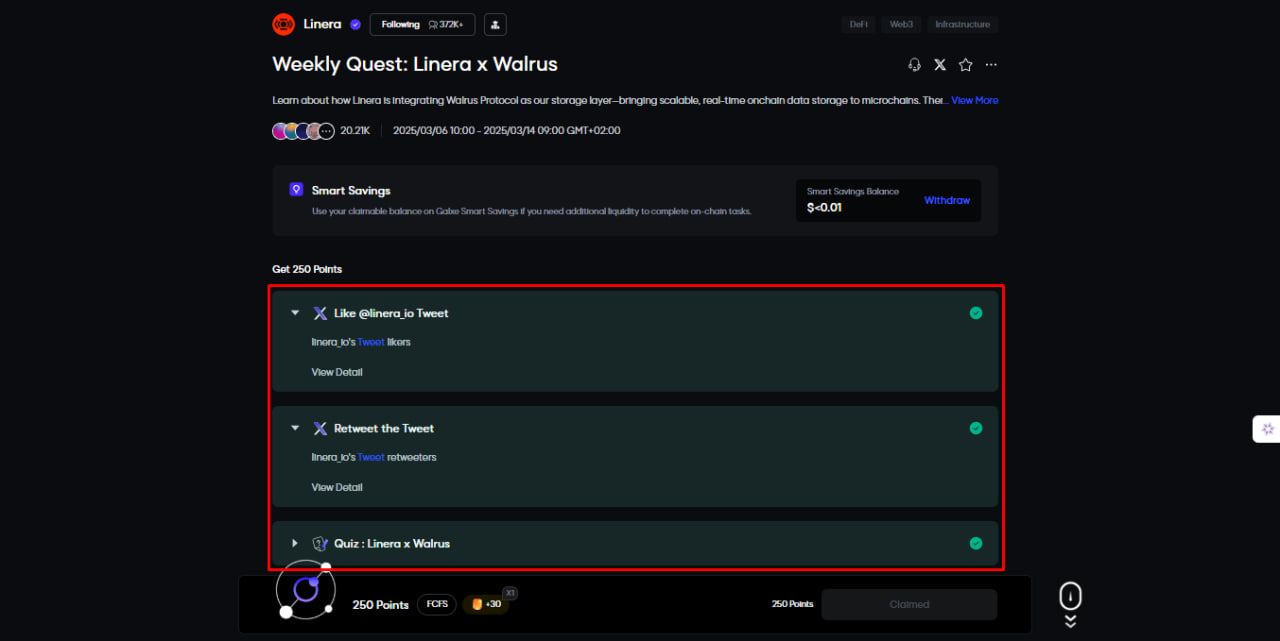
Task: Collapse the Retweet the Tweet task
Action: pyautogui.click(x=295, y=428)
